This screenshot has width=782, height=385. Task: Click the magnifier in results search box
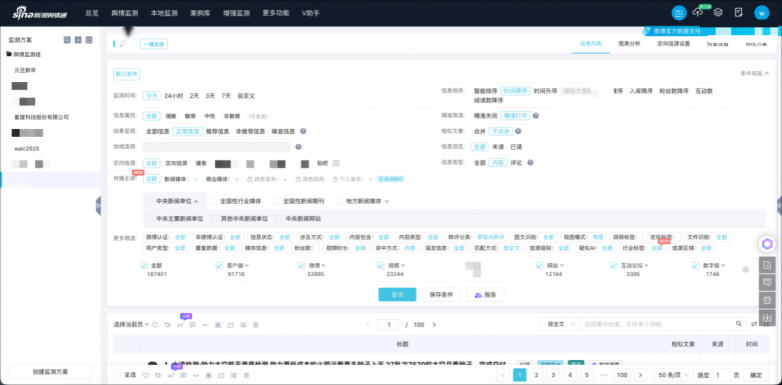click(739, 324)
